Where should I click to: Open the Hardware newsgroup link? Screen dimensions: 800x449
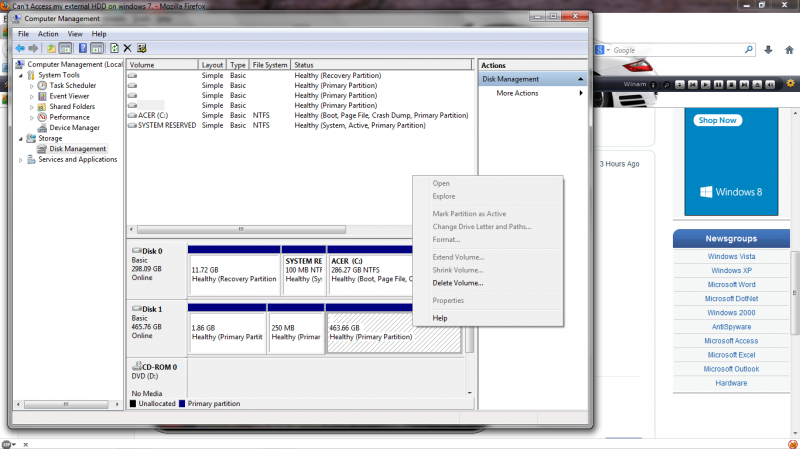pos(731,383)
